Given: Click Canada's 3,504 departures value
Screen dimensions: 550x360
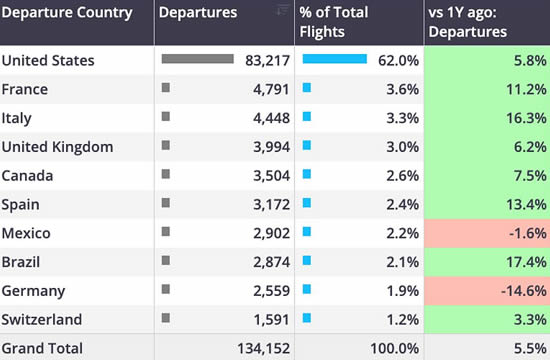Looking at the screenshot, I should point(271,176).
